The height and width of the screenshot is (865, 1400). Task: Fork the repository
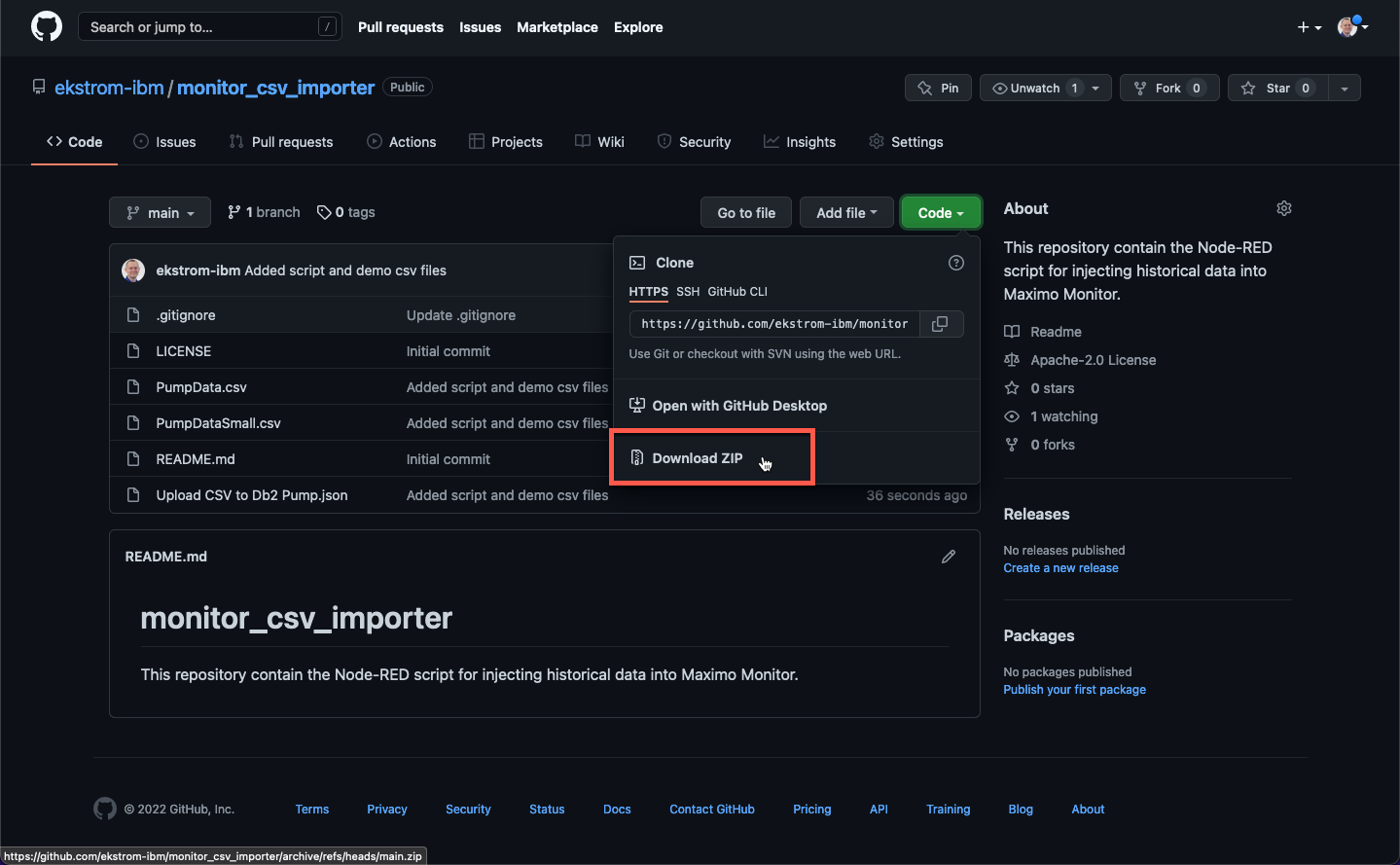(1169, 88)
